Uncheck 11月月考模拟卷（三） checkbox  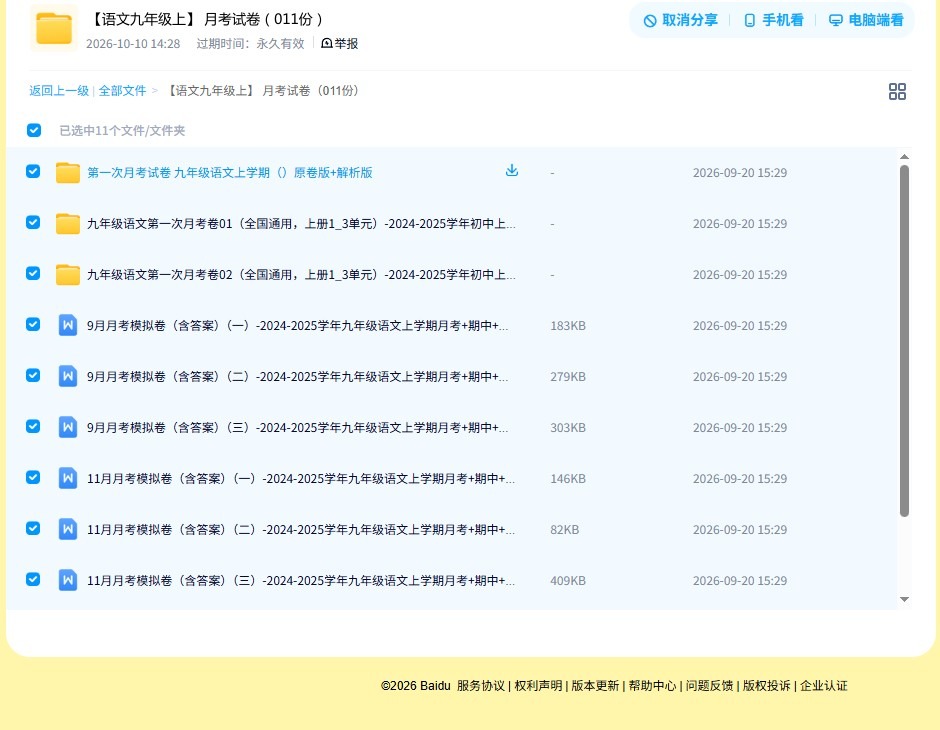point(33,579)
